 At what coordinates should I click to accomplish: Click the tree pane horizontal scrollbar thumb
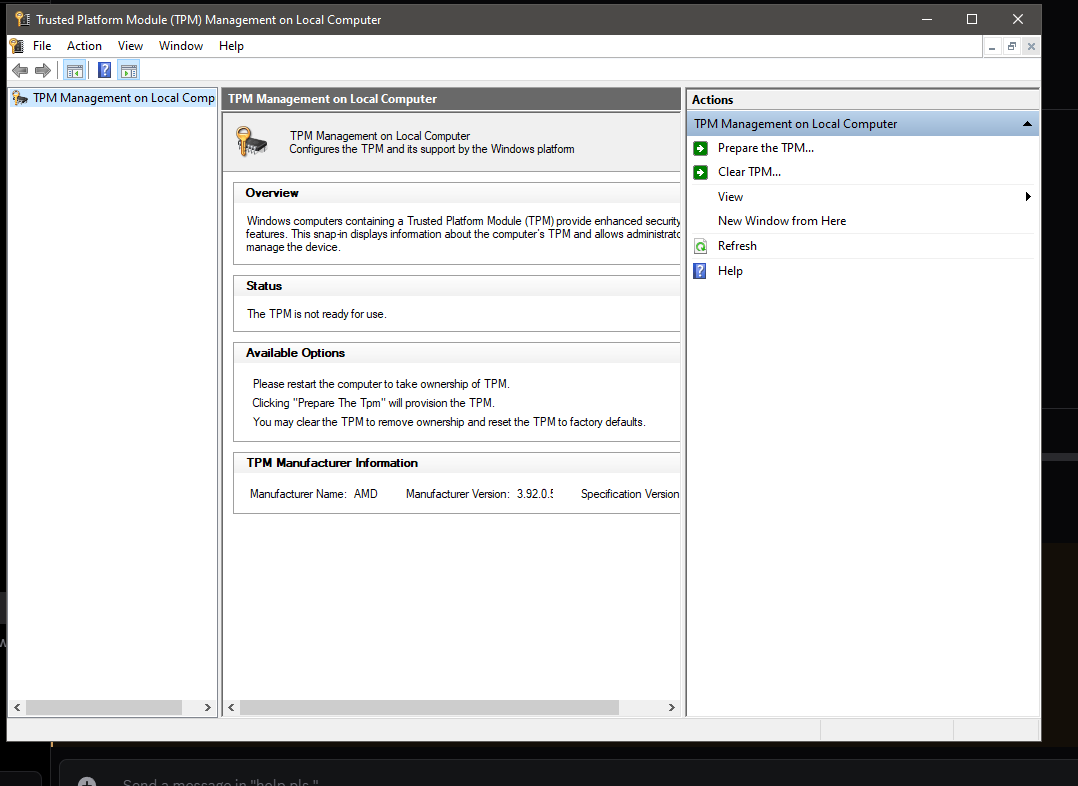[x=104, y=708]
